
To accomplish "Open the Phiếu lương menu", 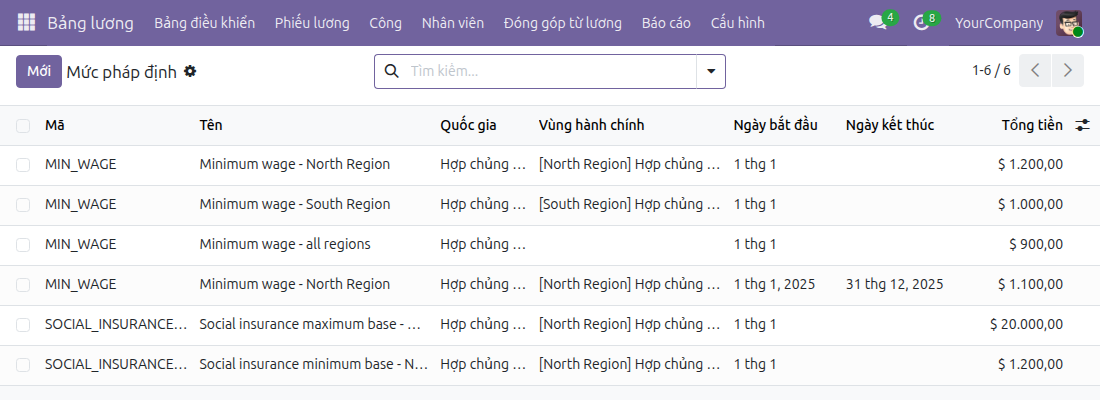I will pos(312,23).
